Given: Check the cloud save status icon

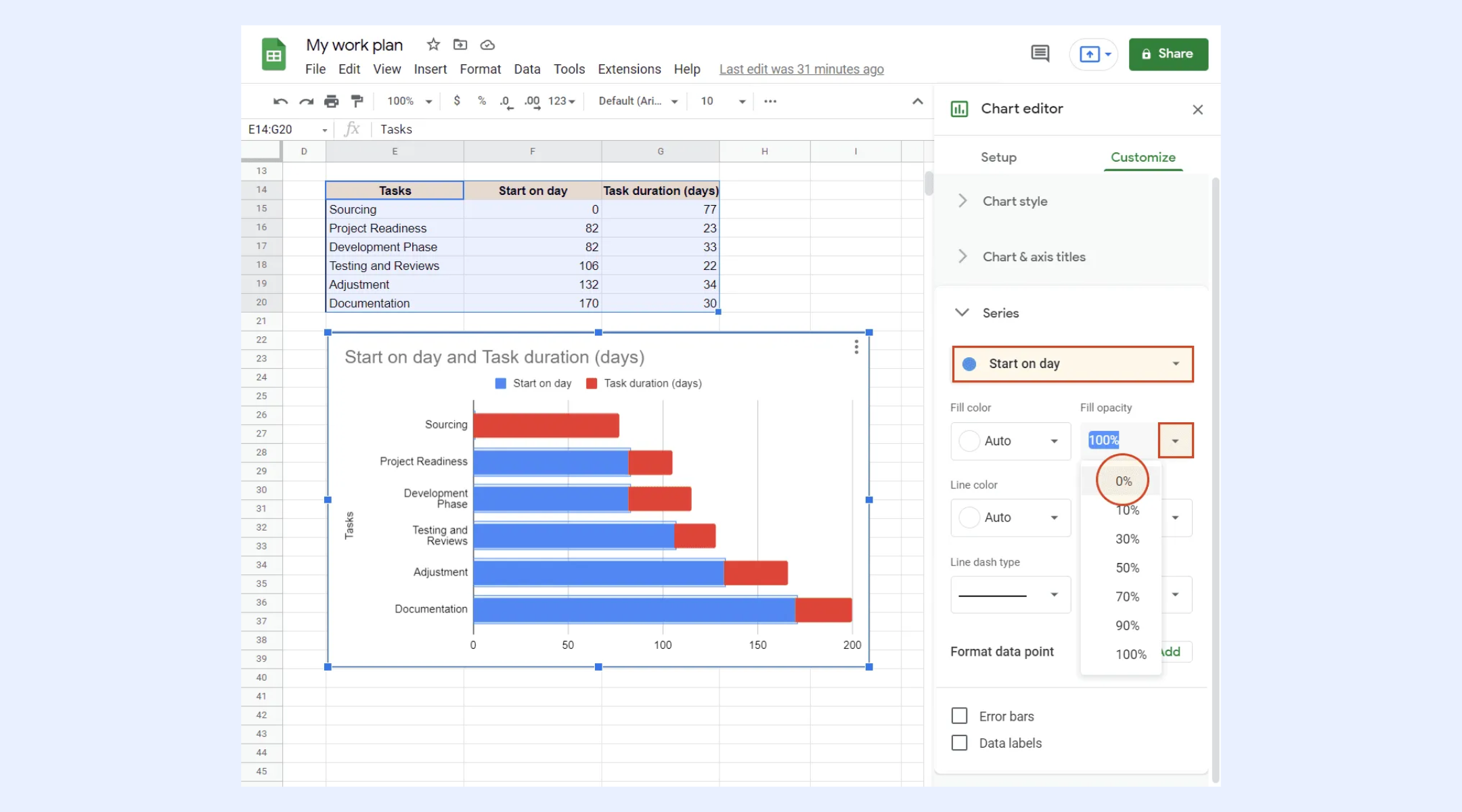Looking at the screenshot, I should [x=487, y=45].
